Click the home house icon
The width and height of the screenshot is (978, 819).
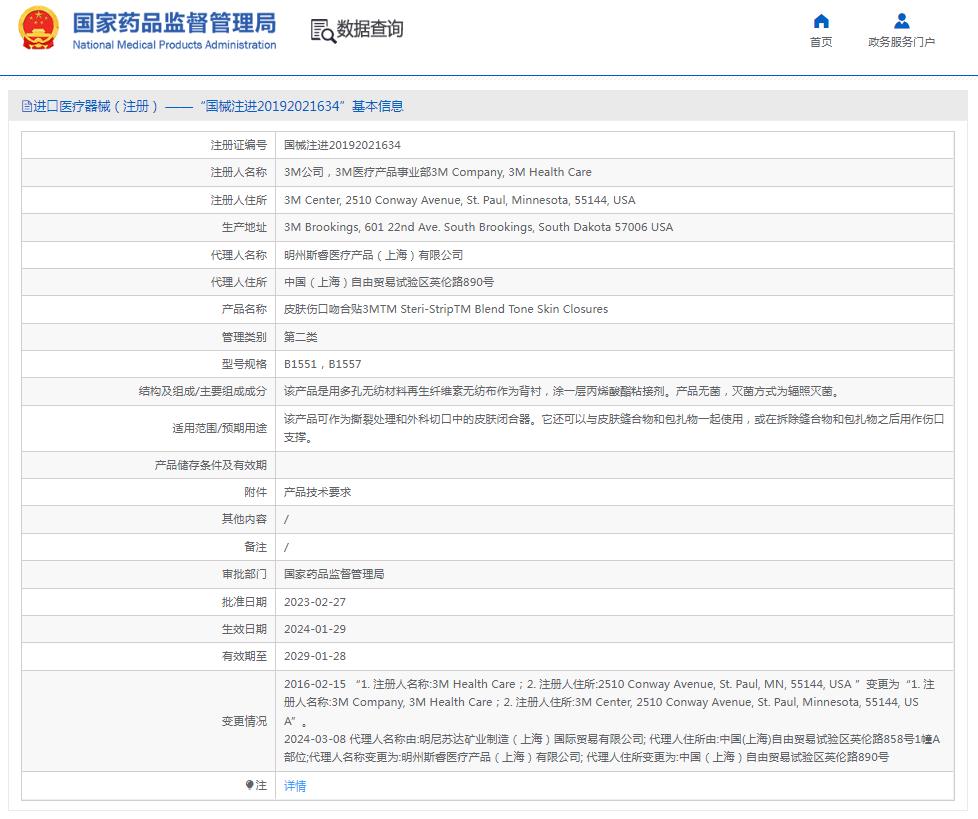pyautogui.click(x=821, y=21)
